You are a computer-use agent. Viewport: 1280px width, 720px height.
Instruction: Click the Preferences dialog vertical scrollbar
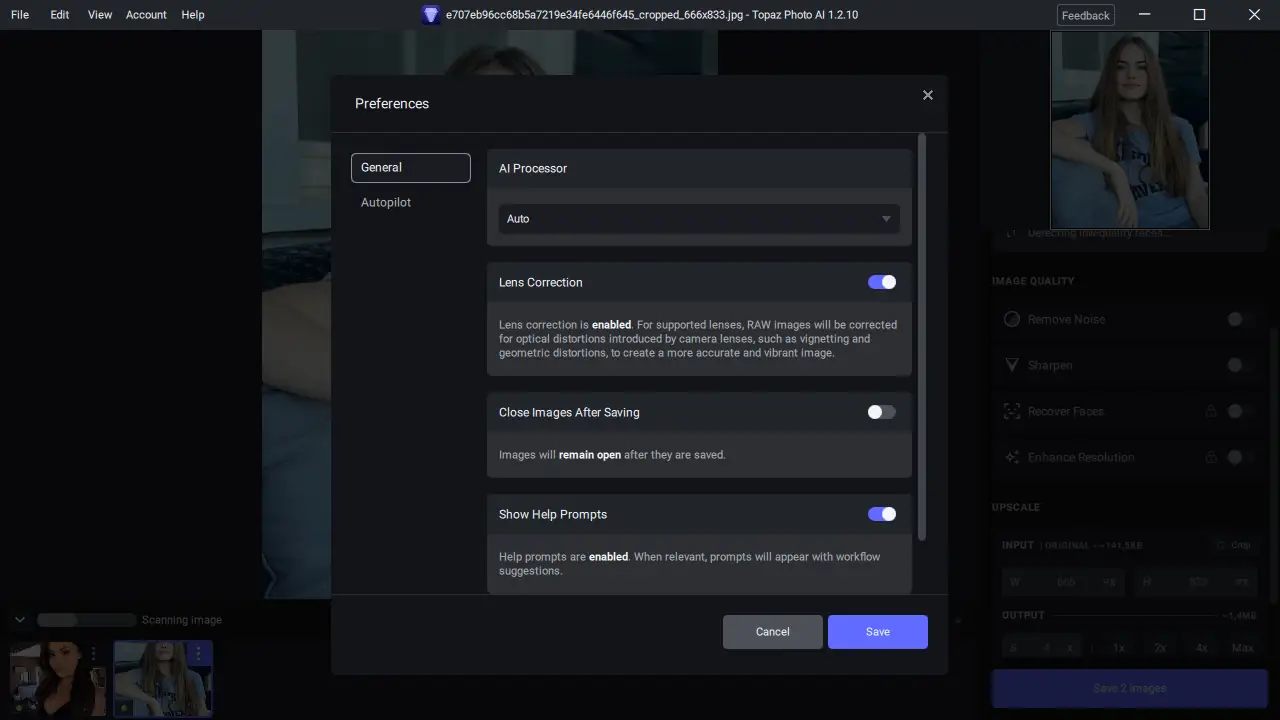[922, 337]
